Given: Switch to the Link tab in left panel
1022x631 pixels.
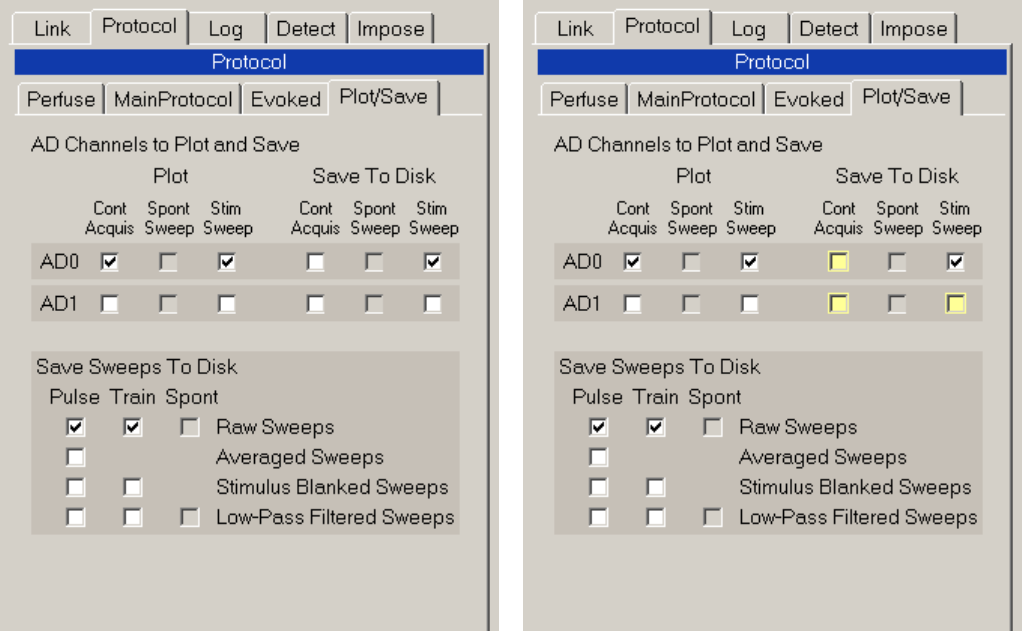Looking at the screenshot, I should (x=51, y=29).
